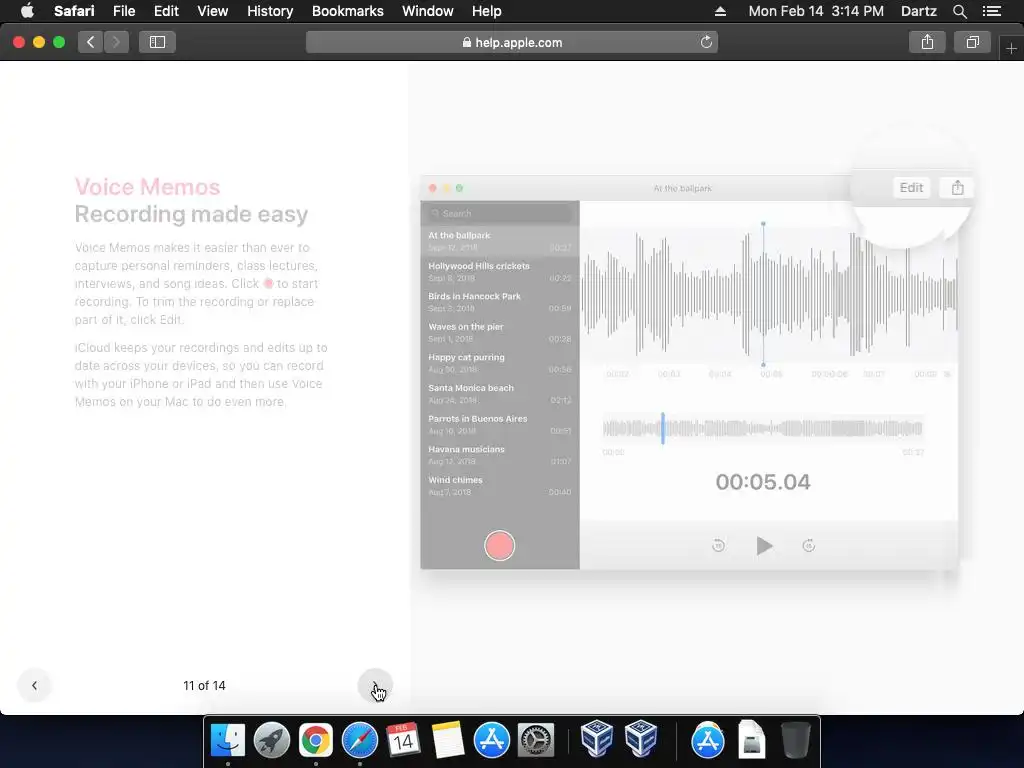
Task: Open the Bookmarks menu
Action: [347, 11]
